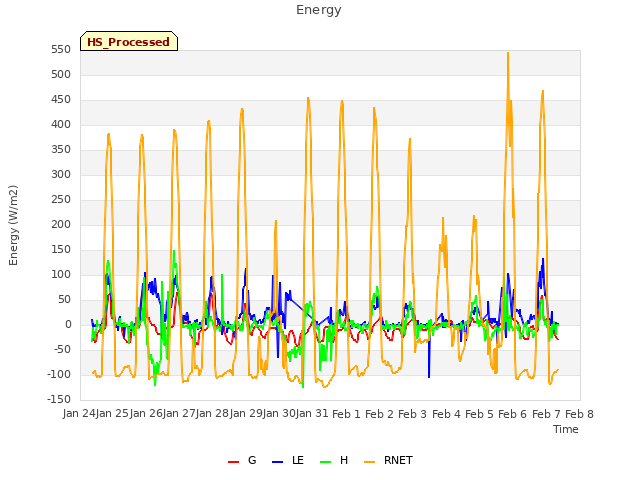
Task: Click the Feb 4 date tick label
Action: tap(446, 414)
